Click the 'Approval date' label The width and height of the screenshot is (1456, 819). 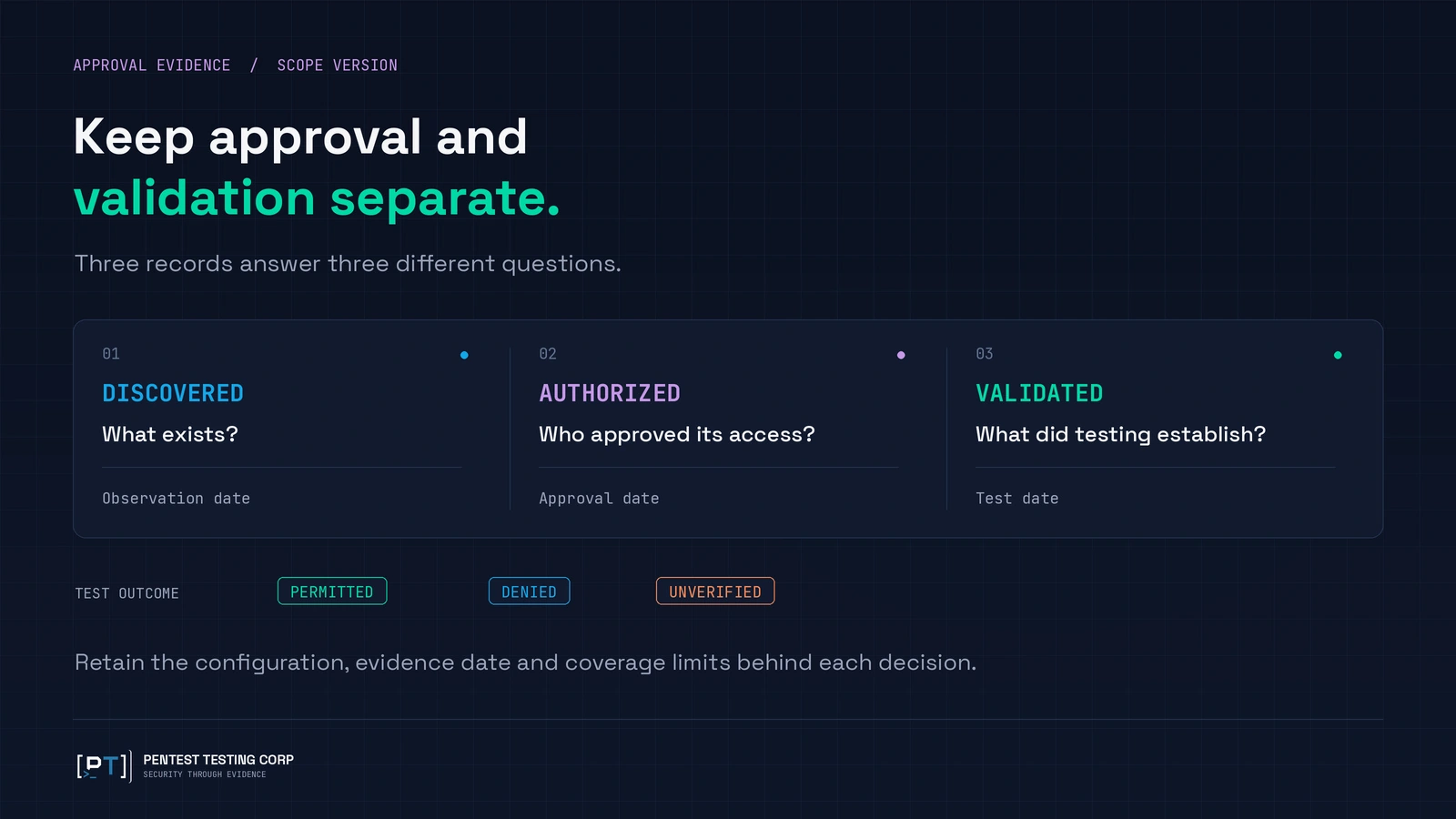[599, 499]
